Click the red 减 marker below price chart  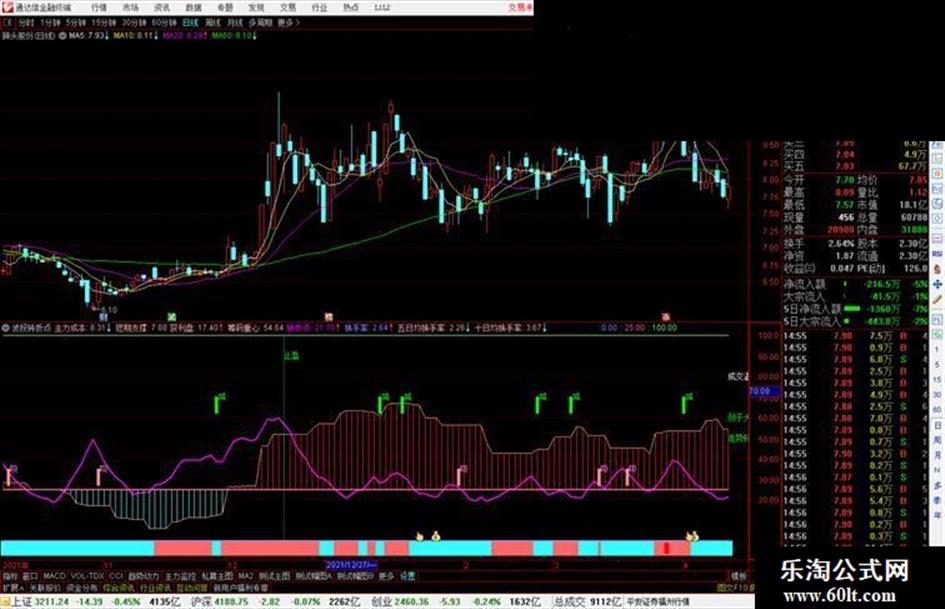(666, 317)
